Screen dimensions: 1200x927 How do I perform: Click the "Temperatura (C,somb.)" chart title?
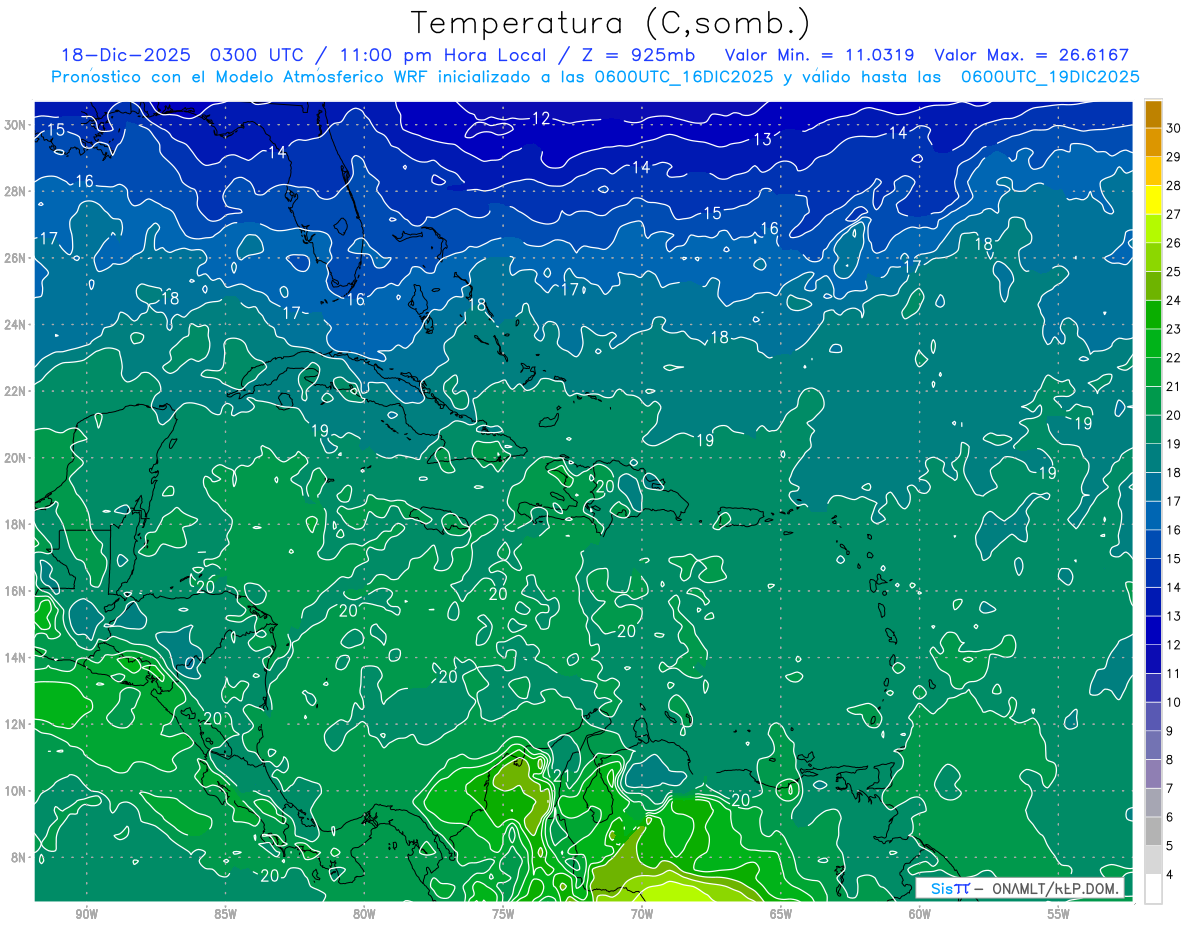610,23
